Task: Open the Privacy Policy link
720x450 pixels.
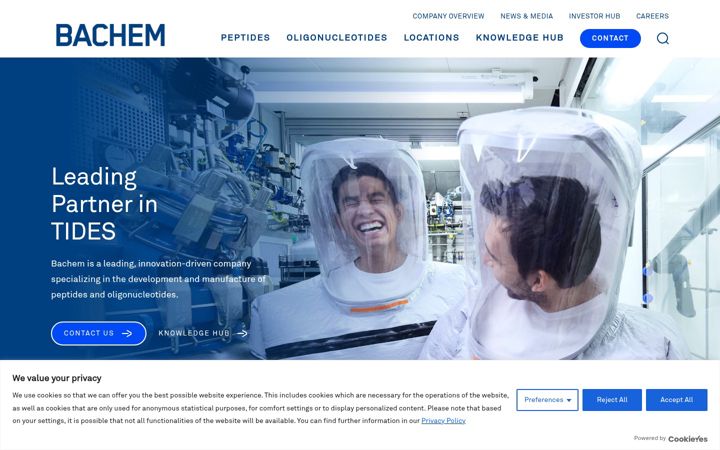Action: coord(443,421)
